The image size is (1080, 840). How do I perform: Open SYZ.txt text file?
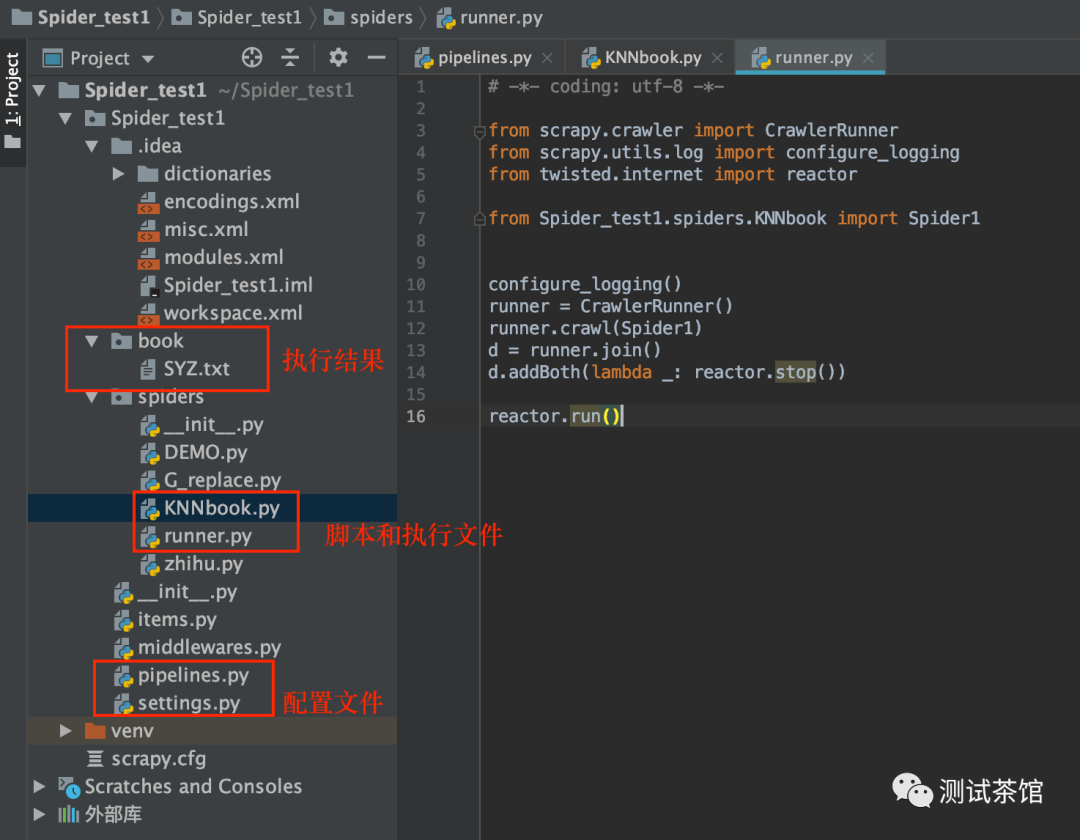click(196, 369)
